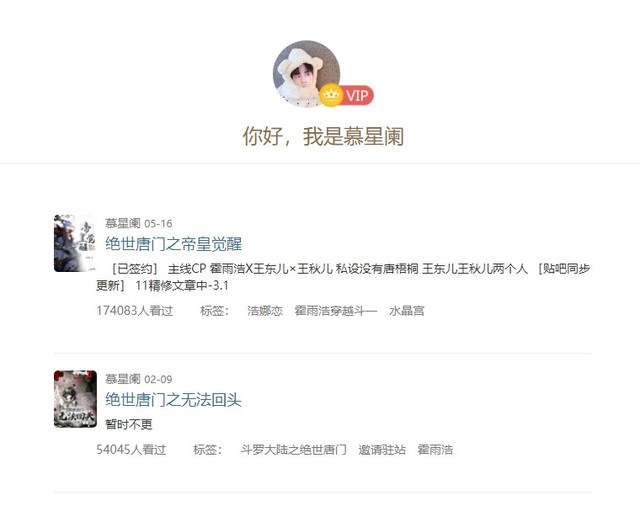Select the 浩娜恋 tag
640x517 pixels.
(x=265, y=311)
